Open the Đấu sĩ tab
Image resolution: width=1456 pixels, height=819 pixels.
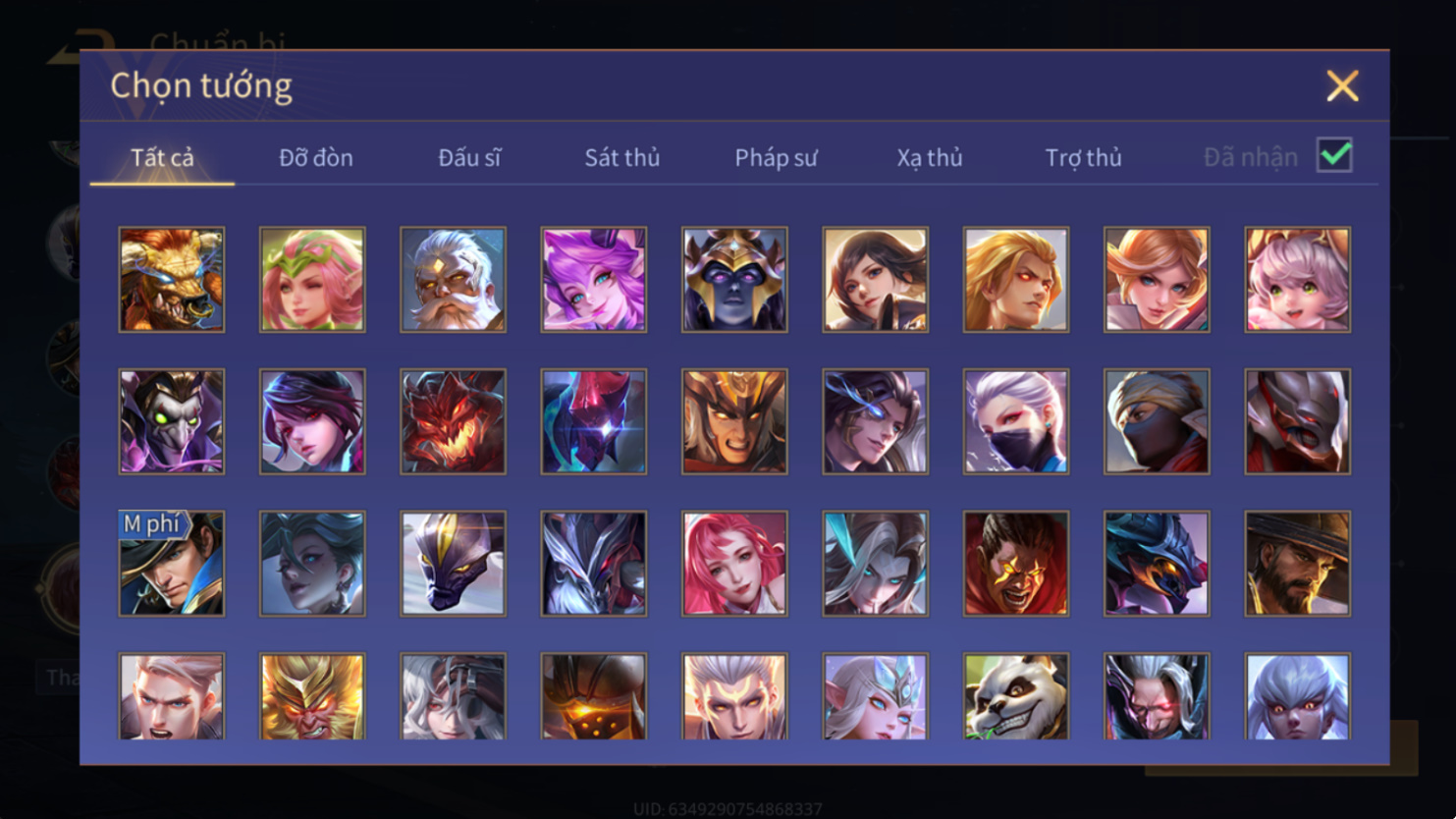[469, 157]
